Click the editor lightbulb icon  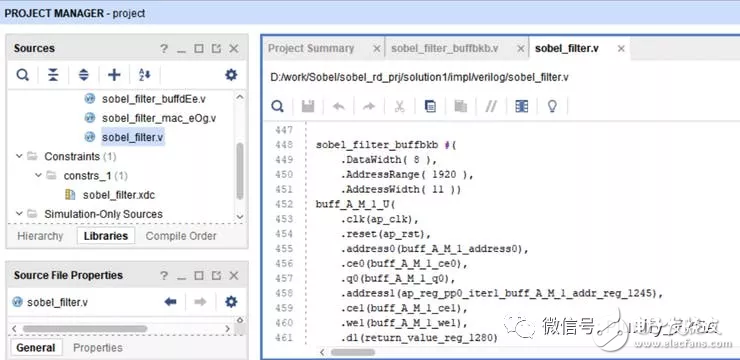pyautogui.click(x=552, y=106)
